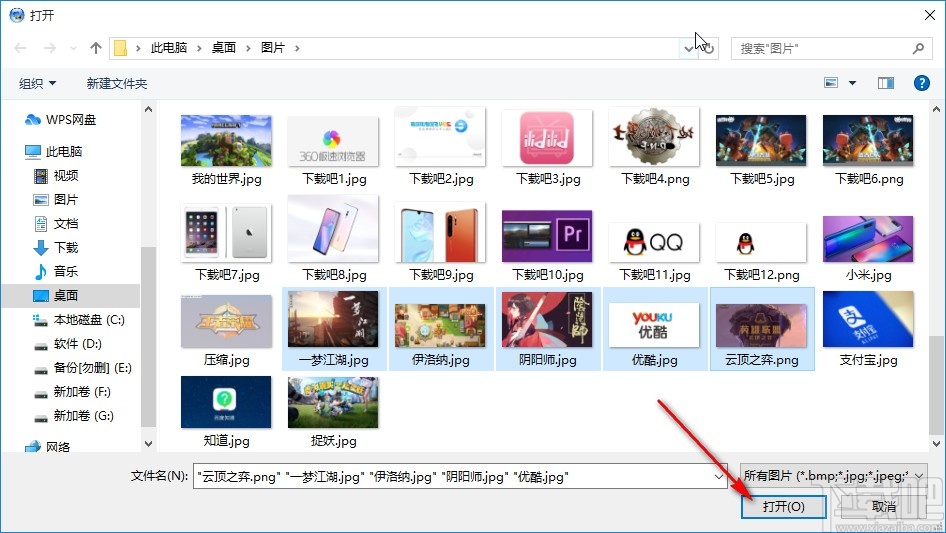Click the search magnifier icon
946x533 pixels.
pos(918,48)
